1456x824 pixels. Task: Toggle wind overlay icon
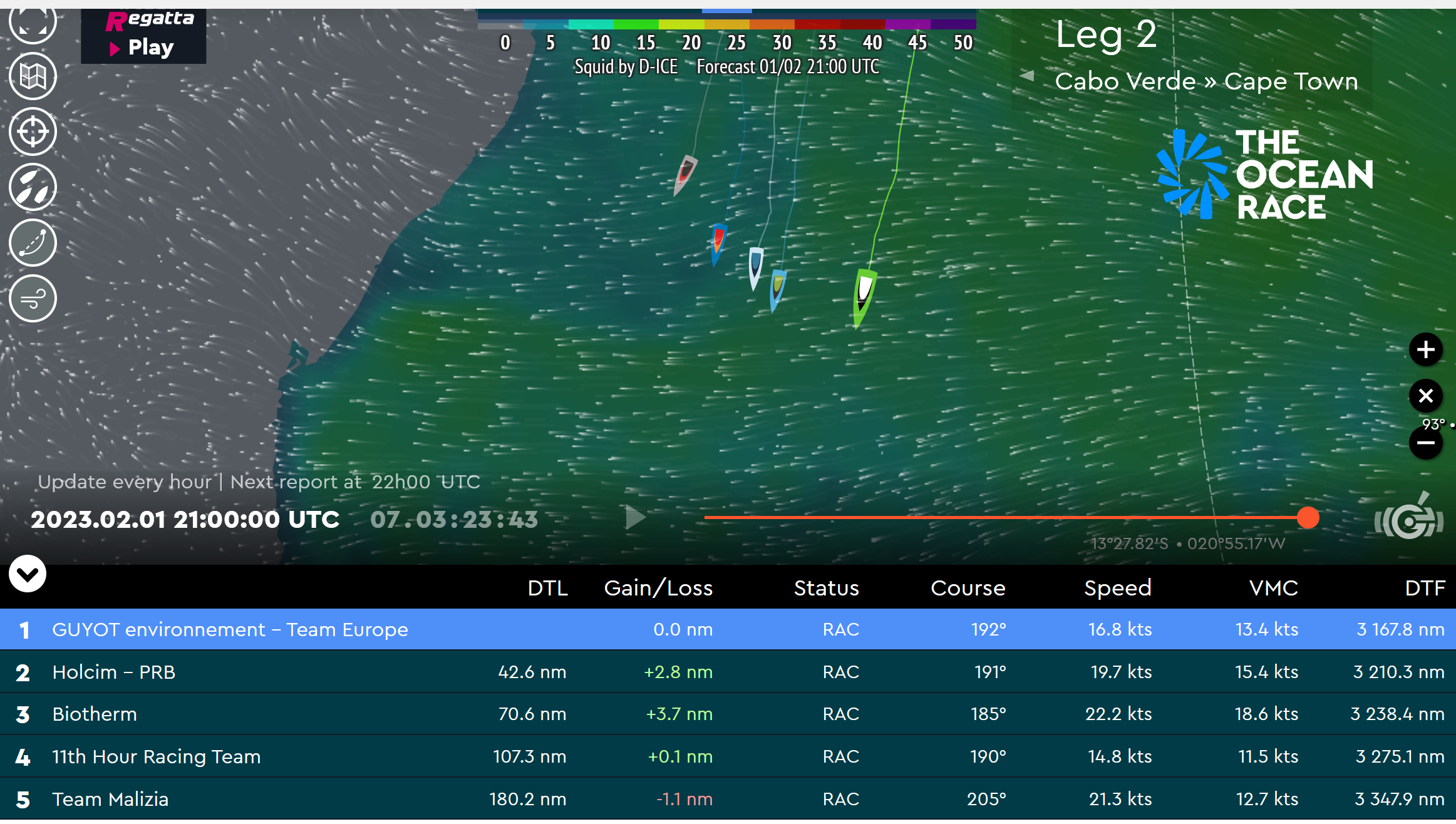coord(33,299)
